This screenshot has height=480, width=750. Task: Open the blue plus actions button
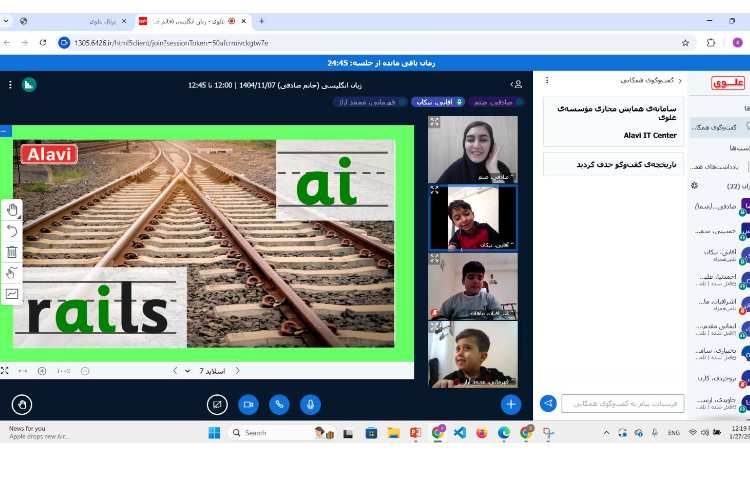pyautogui.click(x=511, y=404)
